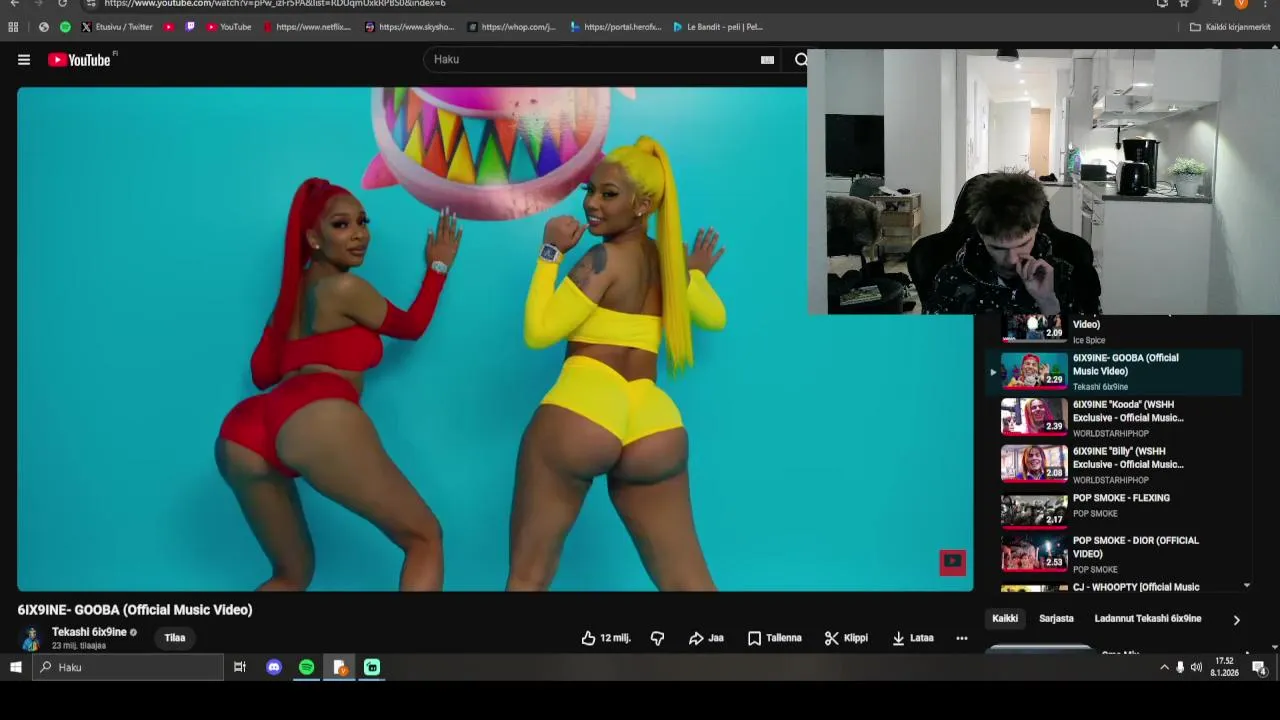Reload the page in the browser
This screenshot has height=720, width=1280.
click(x=62, y=4)
